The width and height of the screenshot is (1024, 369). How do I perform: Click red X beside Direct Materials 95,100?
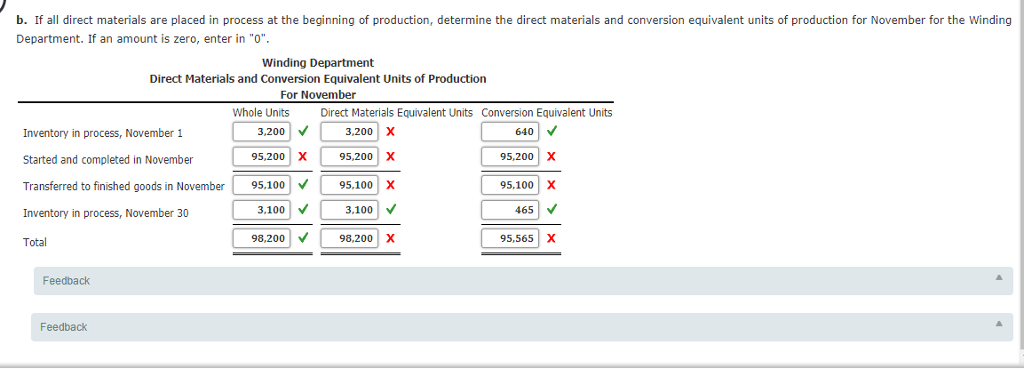pos(390,185)
